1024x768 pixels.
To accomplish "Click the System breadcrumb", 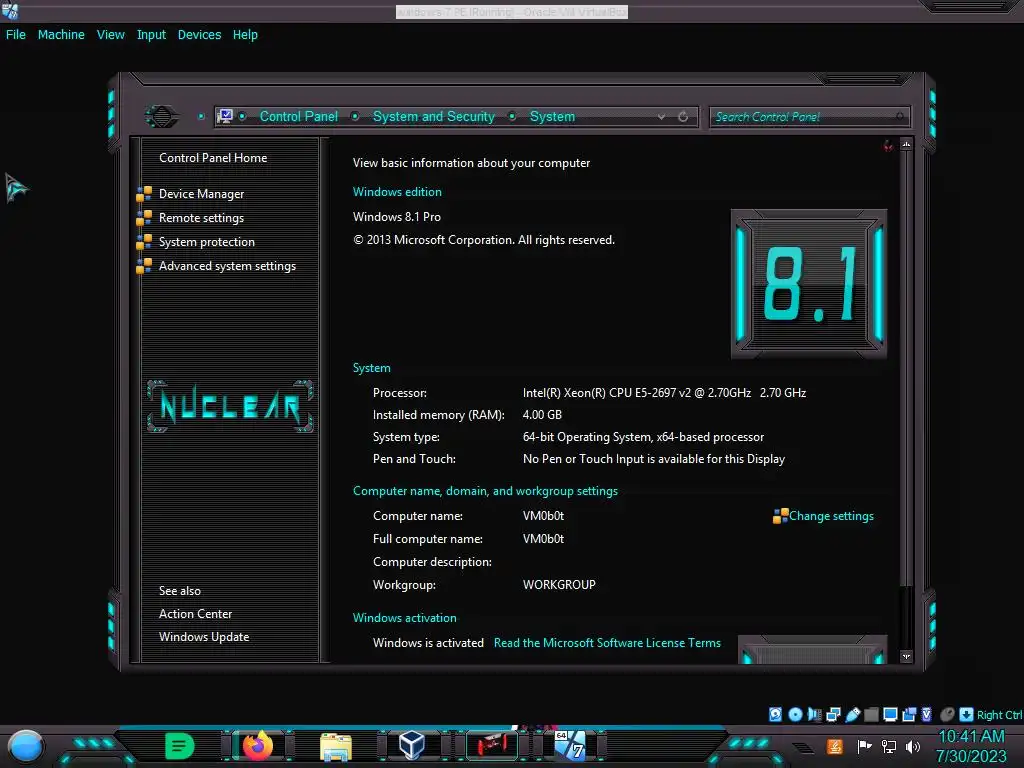I will coord(552,116).
